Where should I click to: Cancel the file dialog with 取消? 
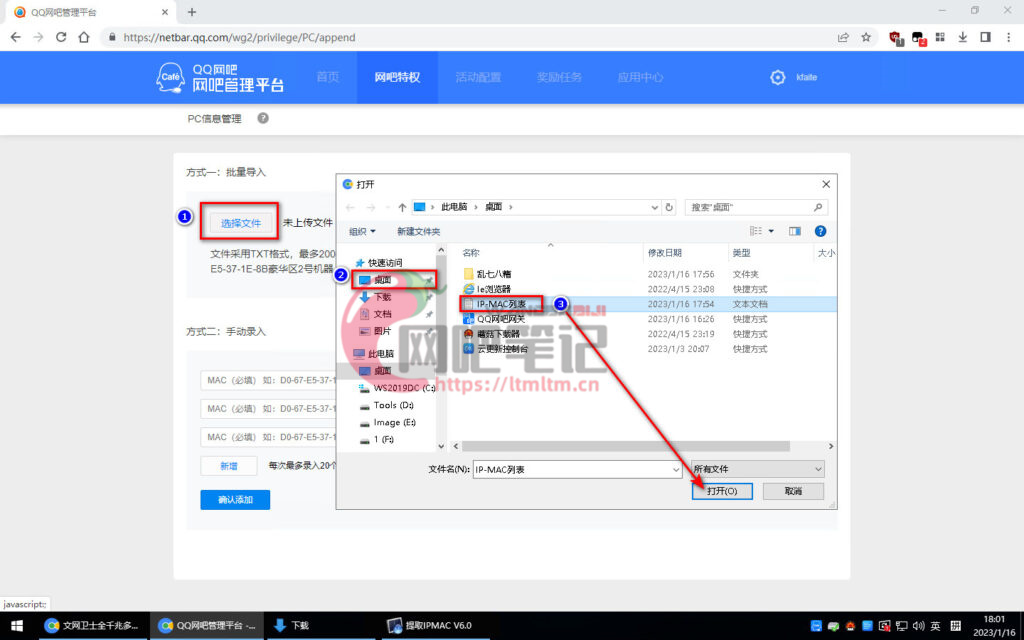[793, 491]
